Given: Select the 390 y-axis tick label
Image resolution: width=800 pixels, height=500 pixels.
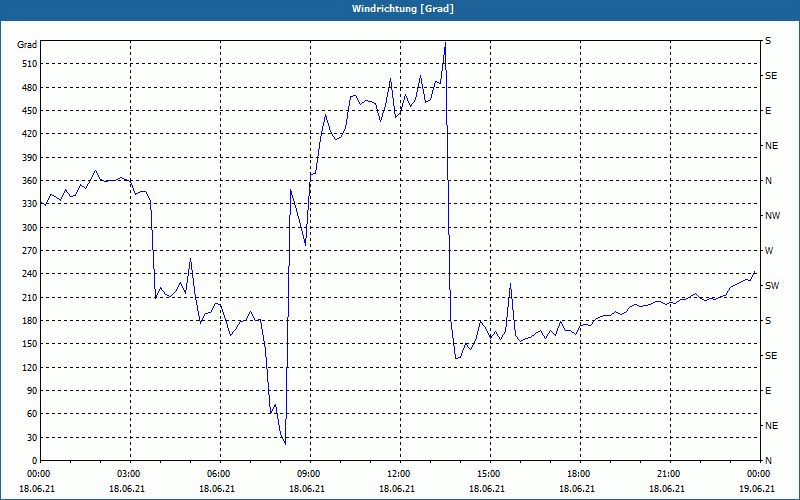Looking at the screenshot, I should 30,157.
